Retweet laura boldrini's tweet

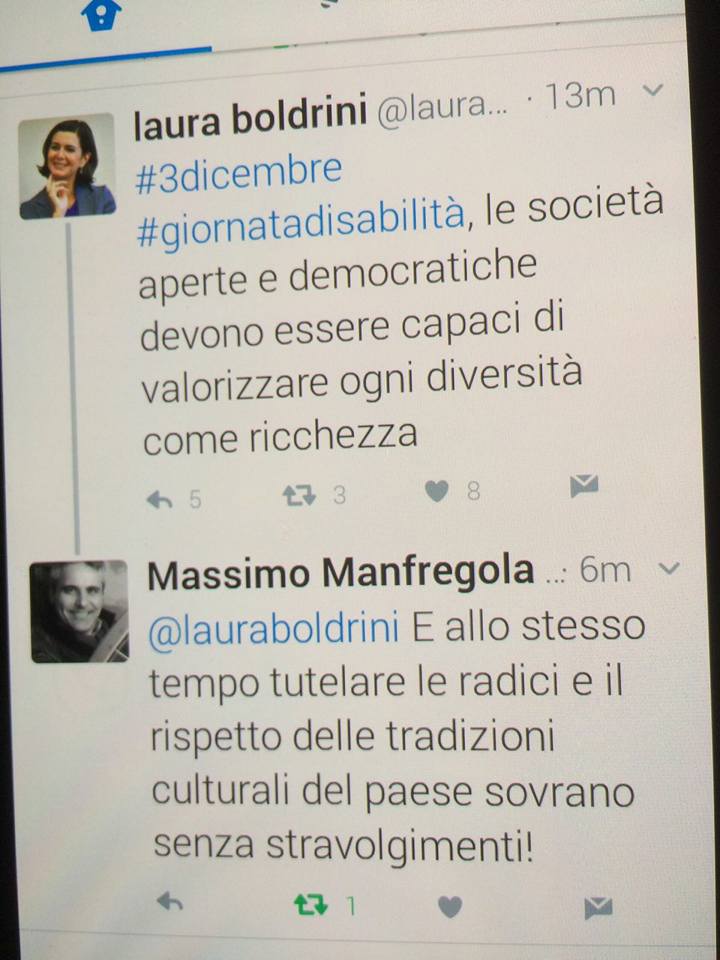click(299, 495)
